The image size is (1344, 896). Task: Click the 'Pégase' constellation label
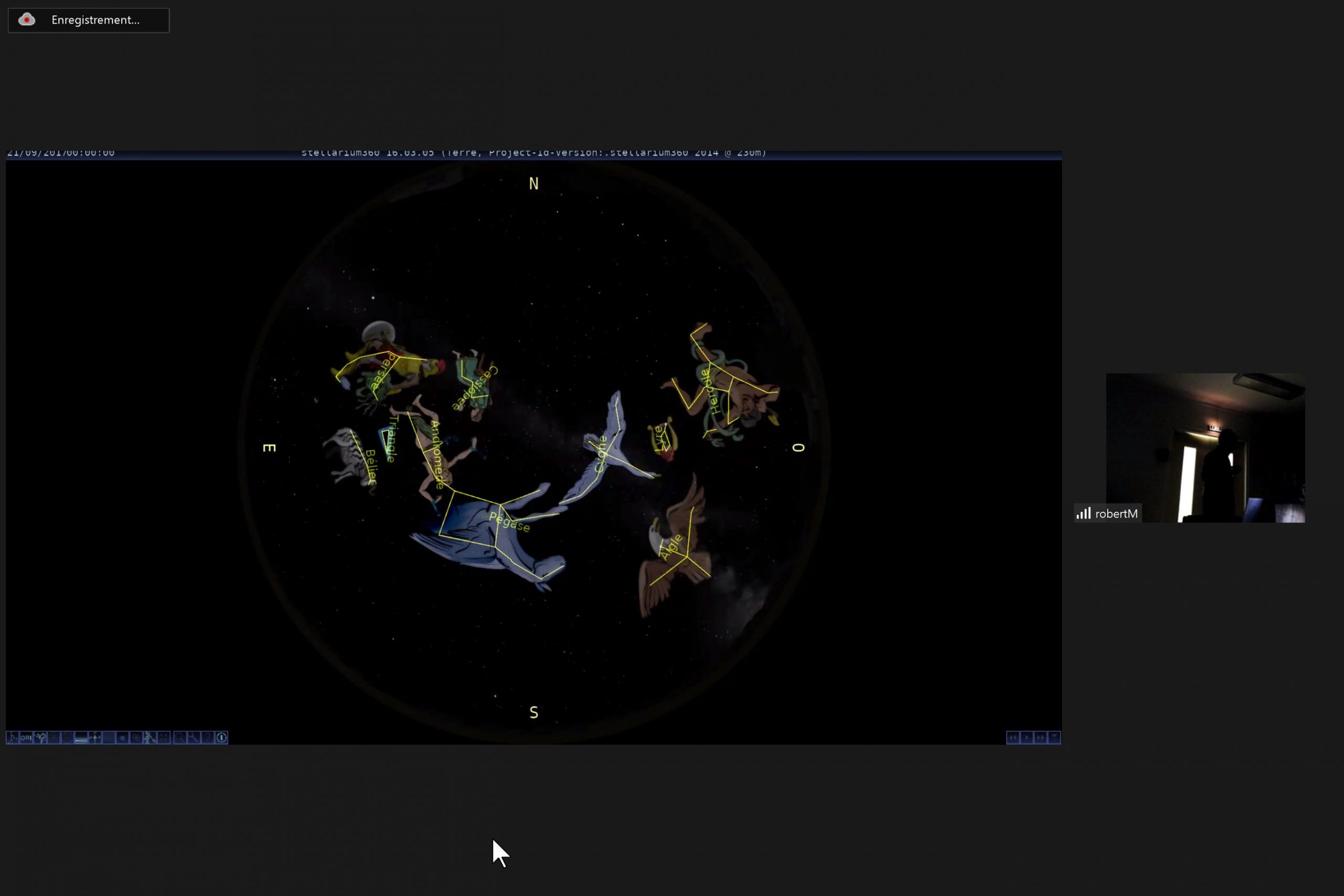click(510, 522)
